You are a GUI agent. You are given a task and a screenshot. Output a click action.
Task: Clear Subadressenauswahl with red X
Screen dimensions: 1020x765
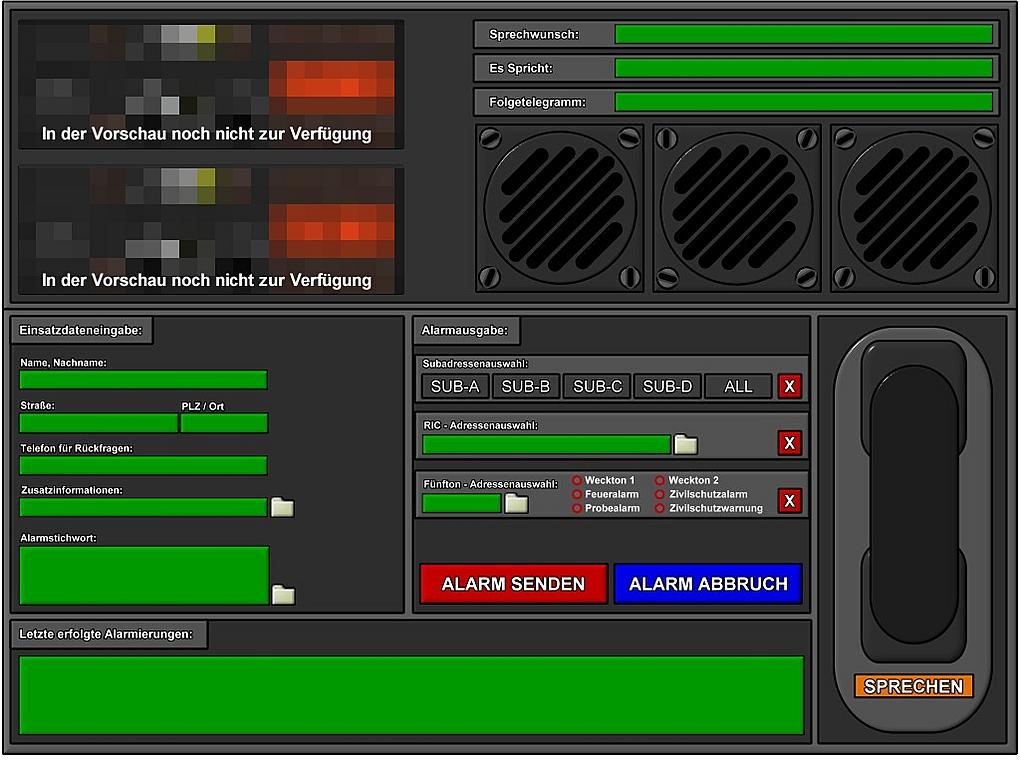point(790,386)
